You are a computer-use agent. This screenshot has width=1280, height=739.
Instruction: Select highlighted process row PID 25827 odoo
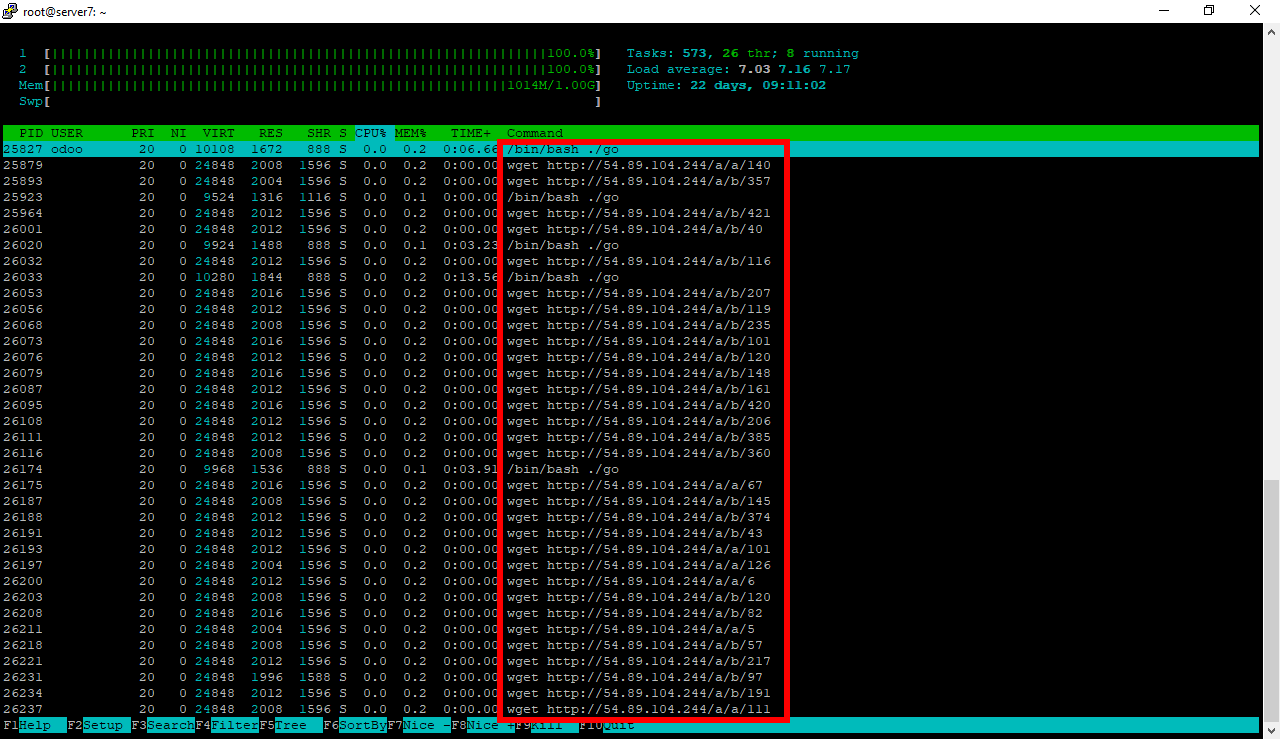[630, 149]
